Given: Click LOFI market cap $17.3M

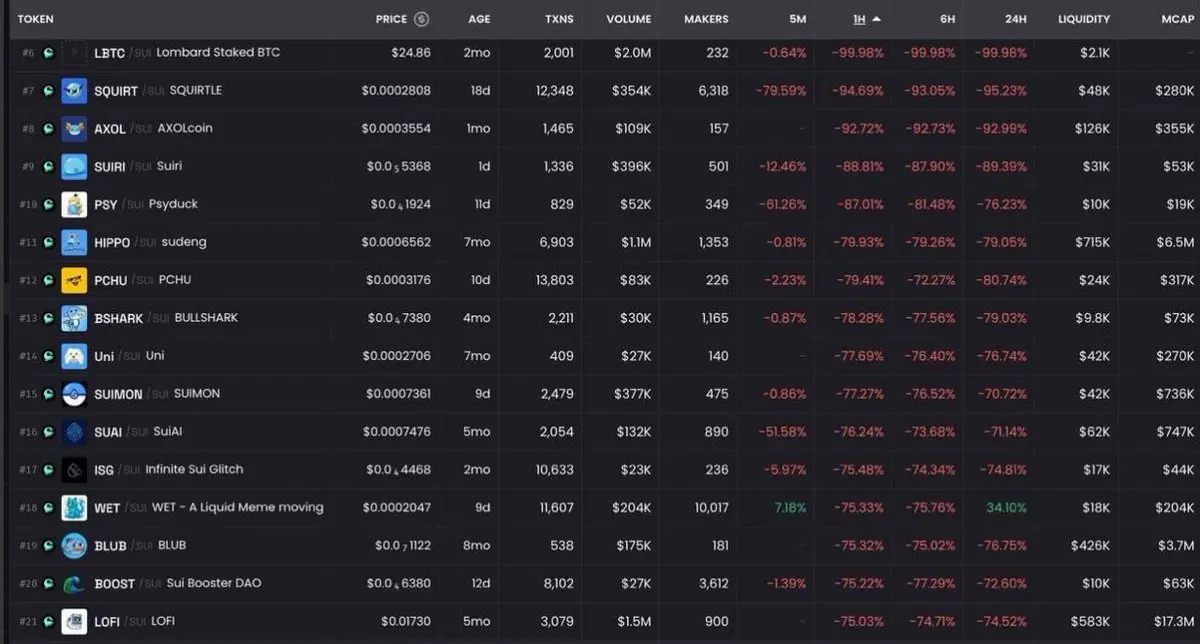Looking at the screenshot, I should (x=1175, y=622).
